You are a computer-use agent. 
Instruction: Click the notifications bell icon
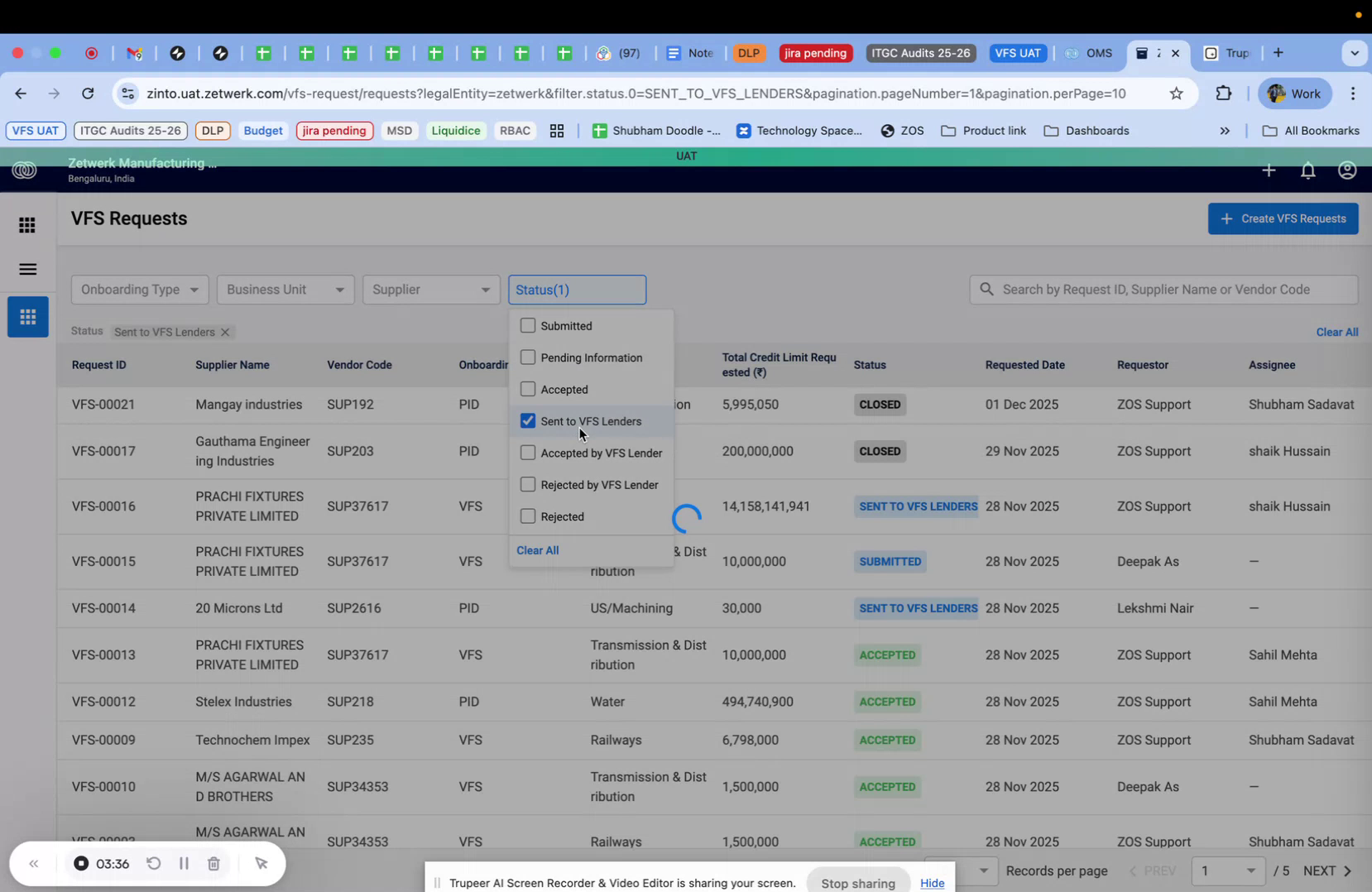click(1308, 170)
